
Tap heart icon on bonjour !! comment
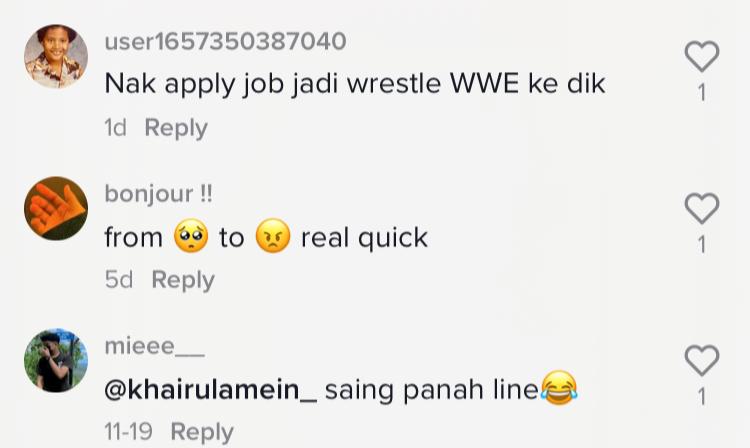[x=702, y=208]
